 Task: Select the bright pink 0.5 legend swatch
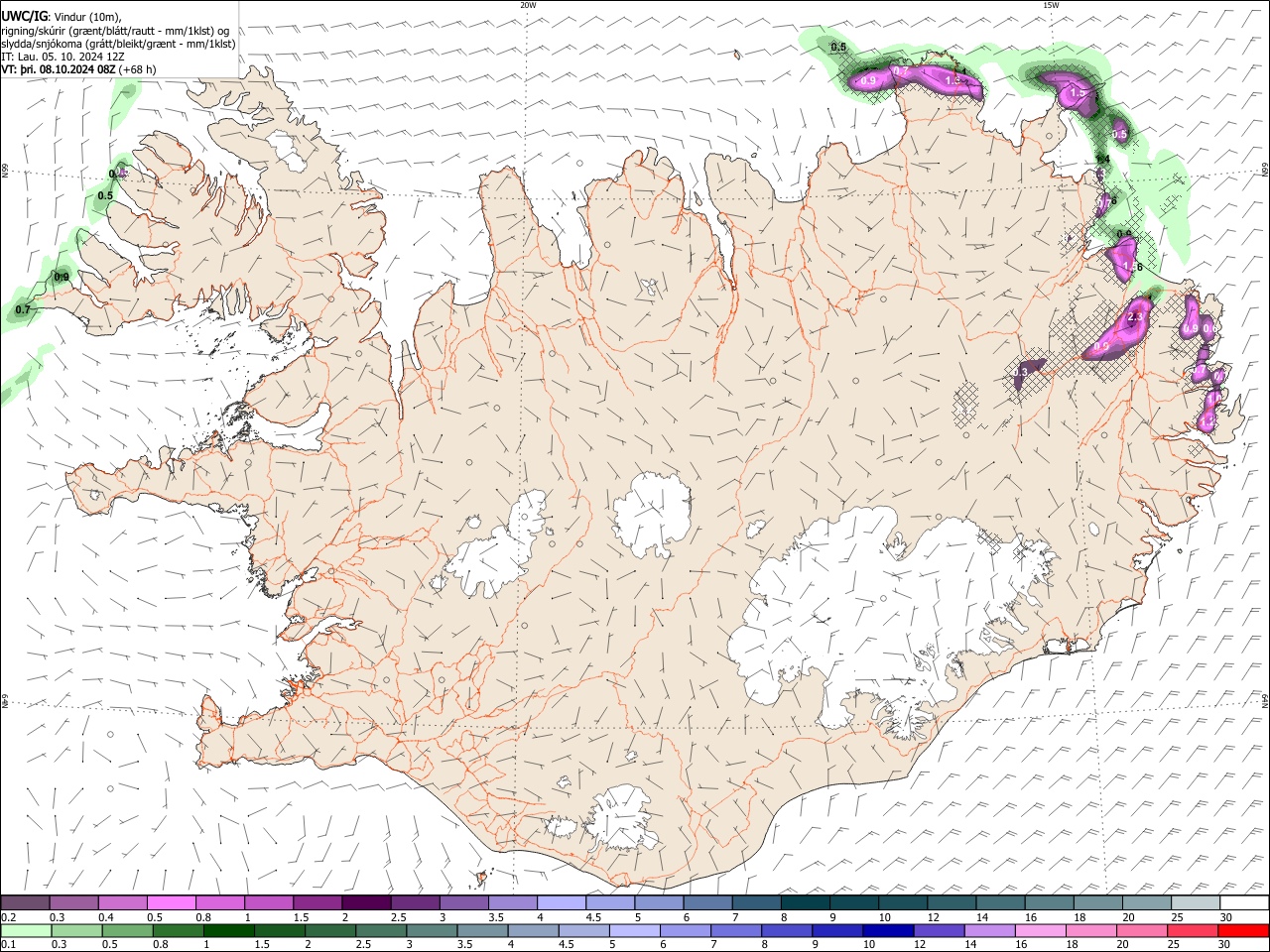[171, 903]
